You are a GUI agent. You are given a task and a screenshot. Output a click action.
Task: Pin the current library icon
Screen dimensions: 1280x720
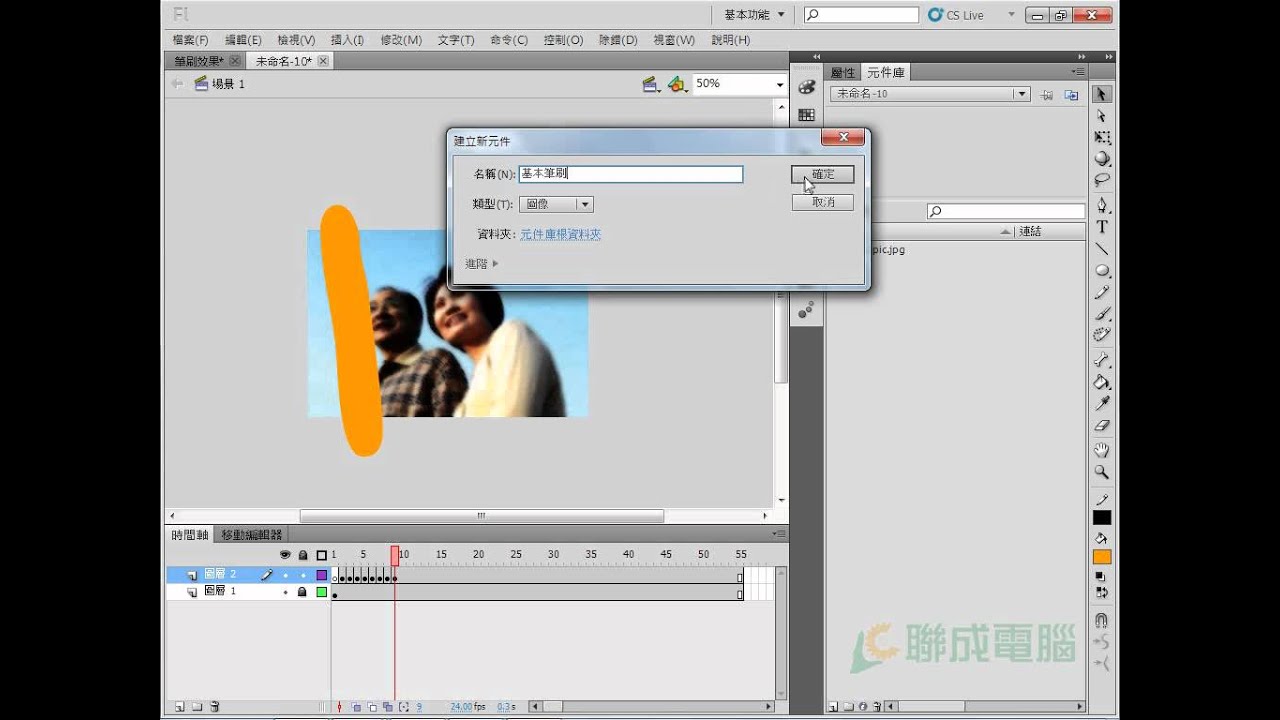(x=1047, y=95)
